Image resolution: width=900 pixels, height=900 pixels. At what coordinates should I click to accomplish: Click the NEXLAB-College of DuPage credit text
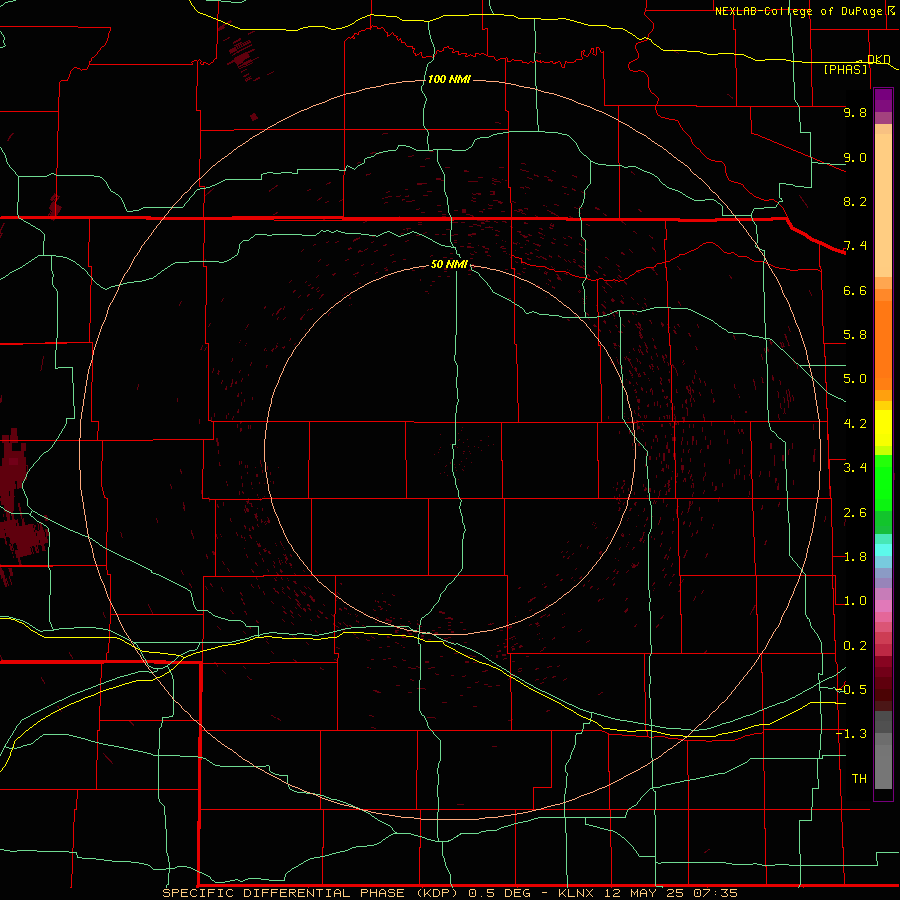799,11
